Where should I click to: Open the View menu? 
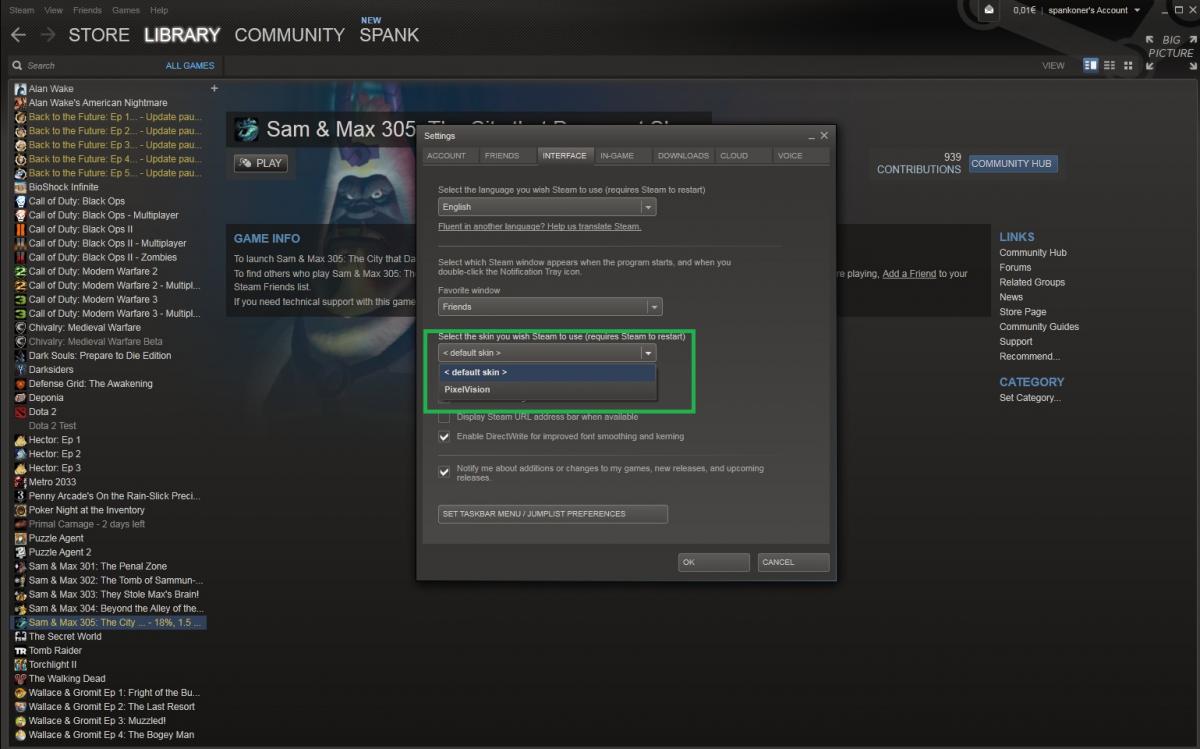53,10
